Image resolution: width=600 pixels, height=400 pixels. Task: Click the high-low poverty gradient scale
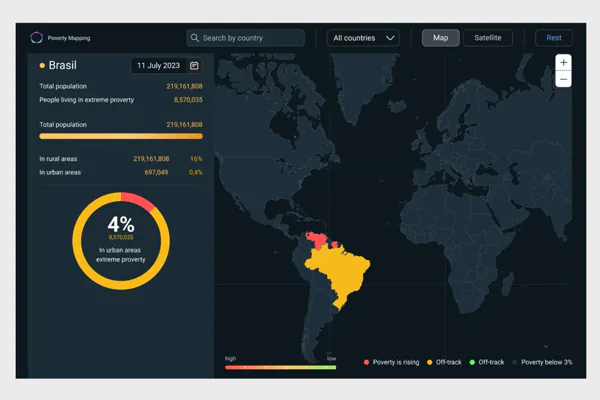[x=280, y=367]
